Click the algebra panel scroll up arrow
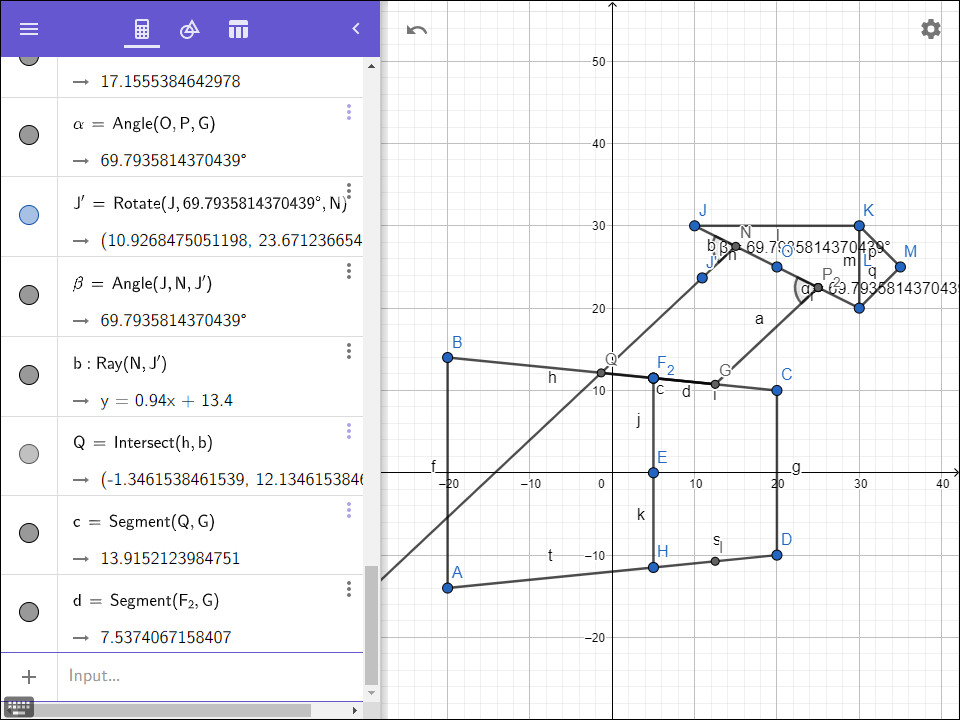This screenshot has height=720, width=960. tap(372, 66)
